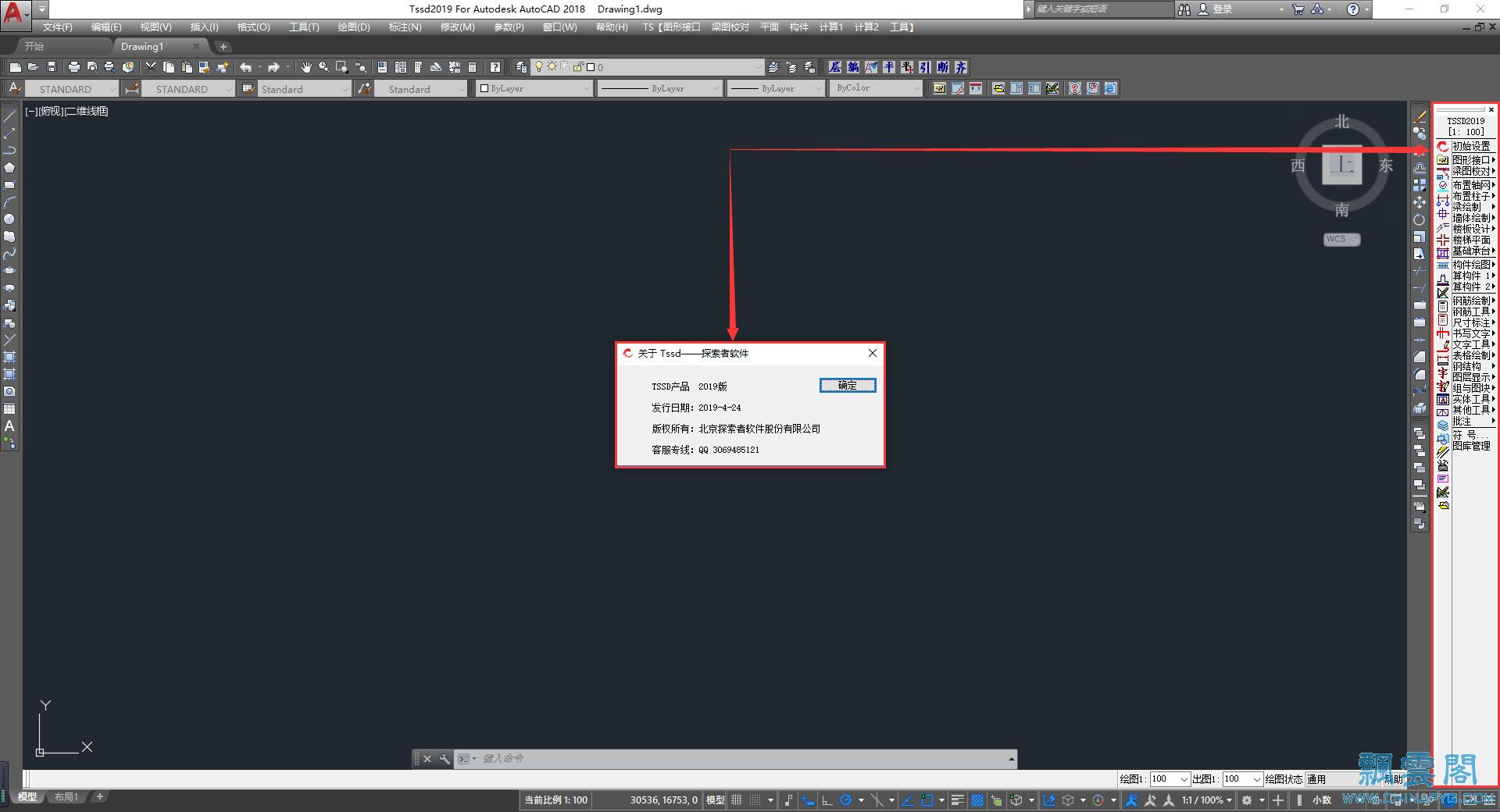The height and width of the screenshot is (812, 1500).
Task: Print the drawing via Plot icon
Action: (x=73, y=67)
